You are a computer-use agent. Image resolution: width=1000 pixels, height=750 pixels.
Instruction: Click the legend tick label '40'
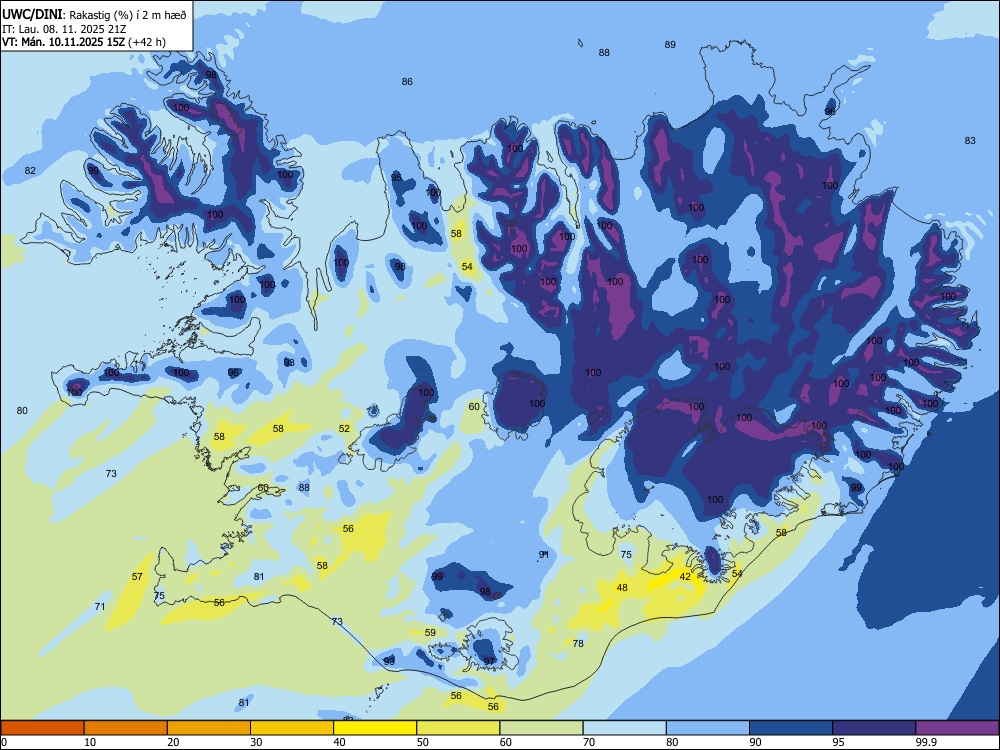point(339,742)
